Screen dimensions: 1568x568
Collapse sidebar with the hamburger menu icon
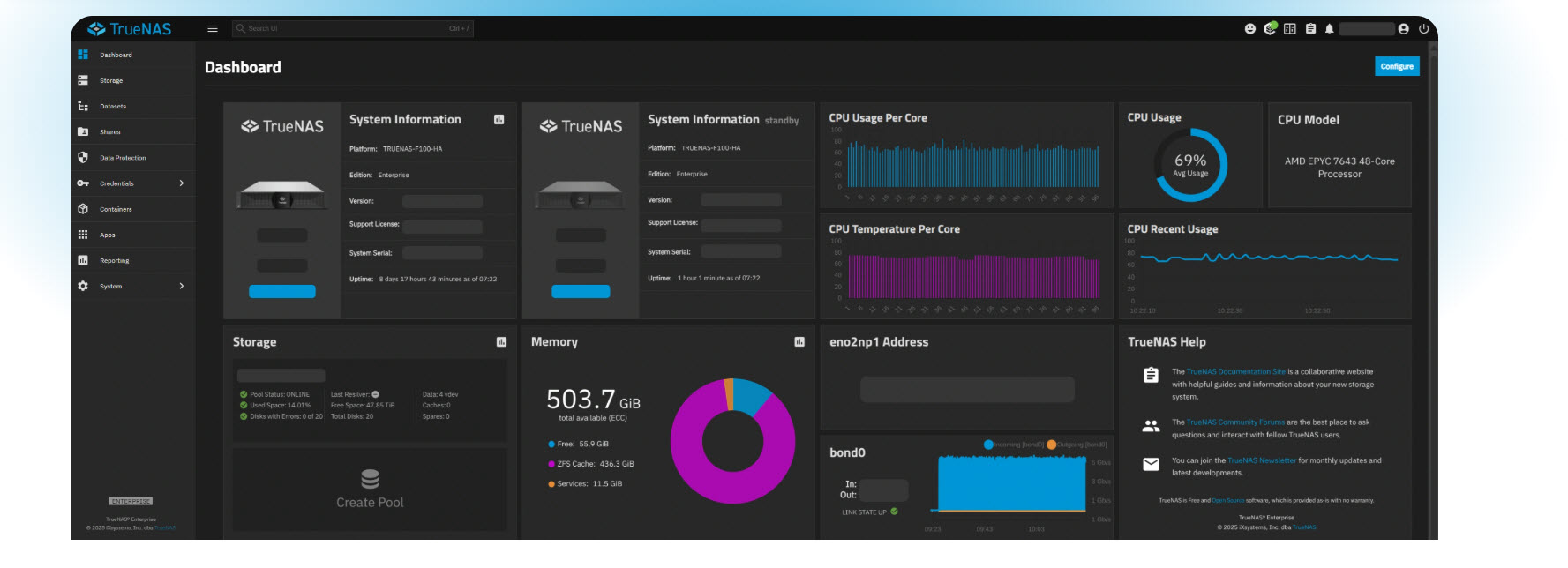pos(213,29)
